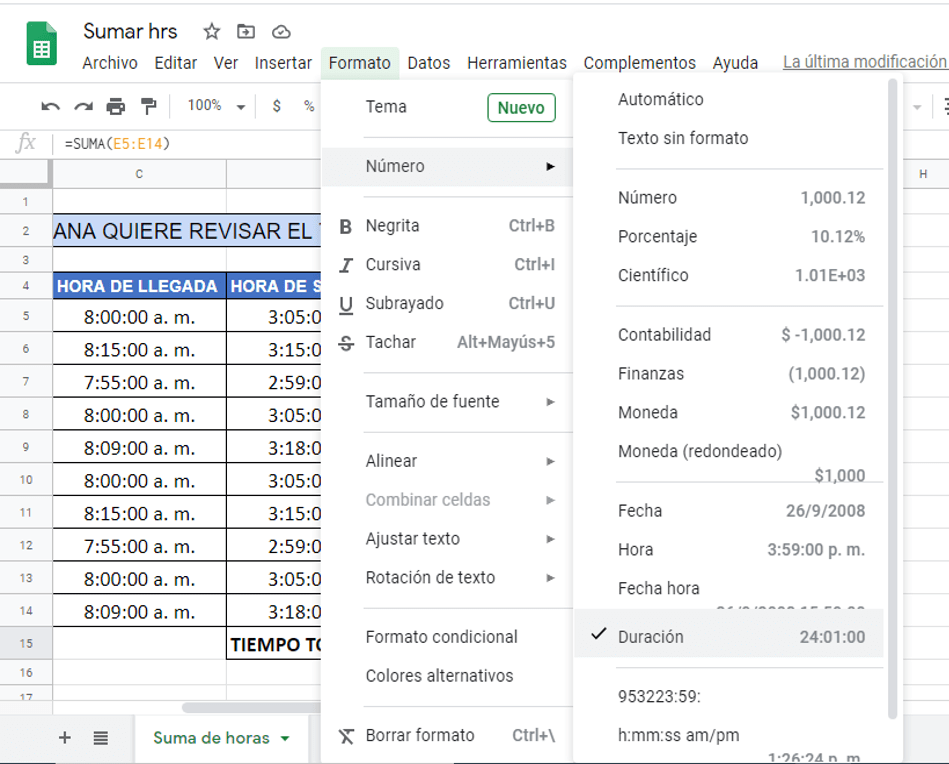Screen dimensions: 949x764
Task: Select Texto sin formato option
Action: tap(729, 138)
